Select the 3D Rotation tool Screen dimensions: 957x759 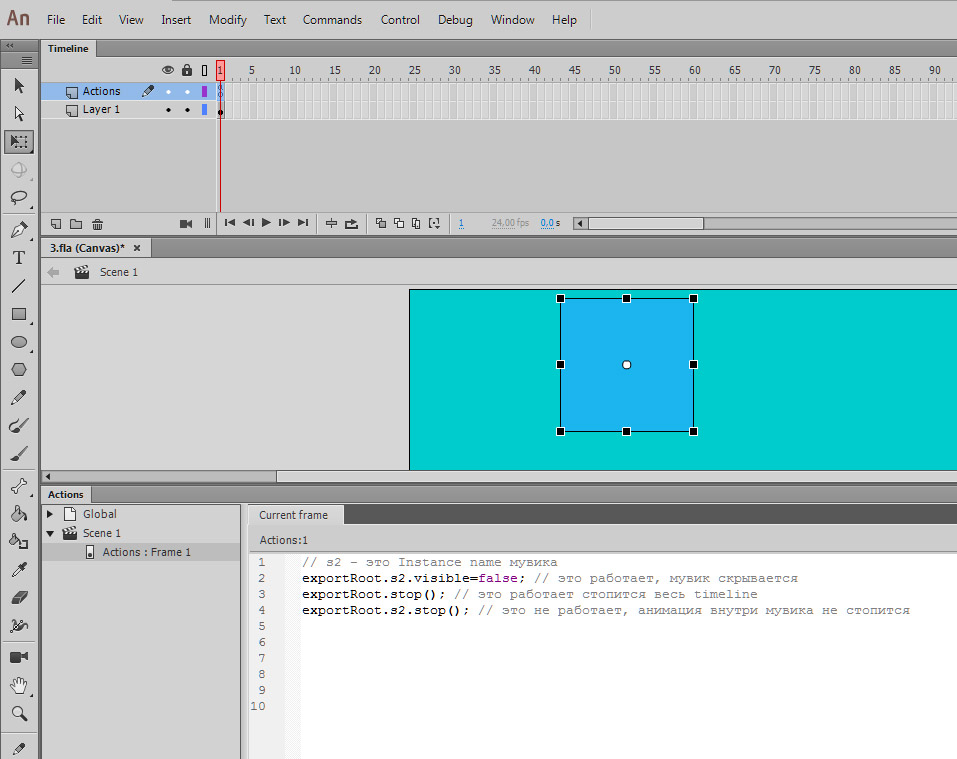(x=19, y=170)
